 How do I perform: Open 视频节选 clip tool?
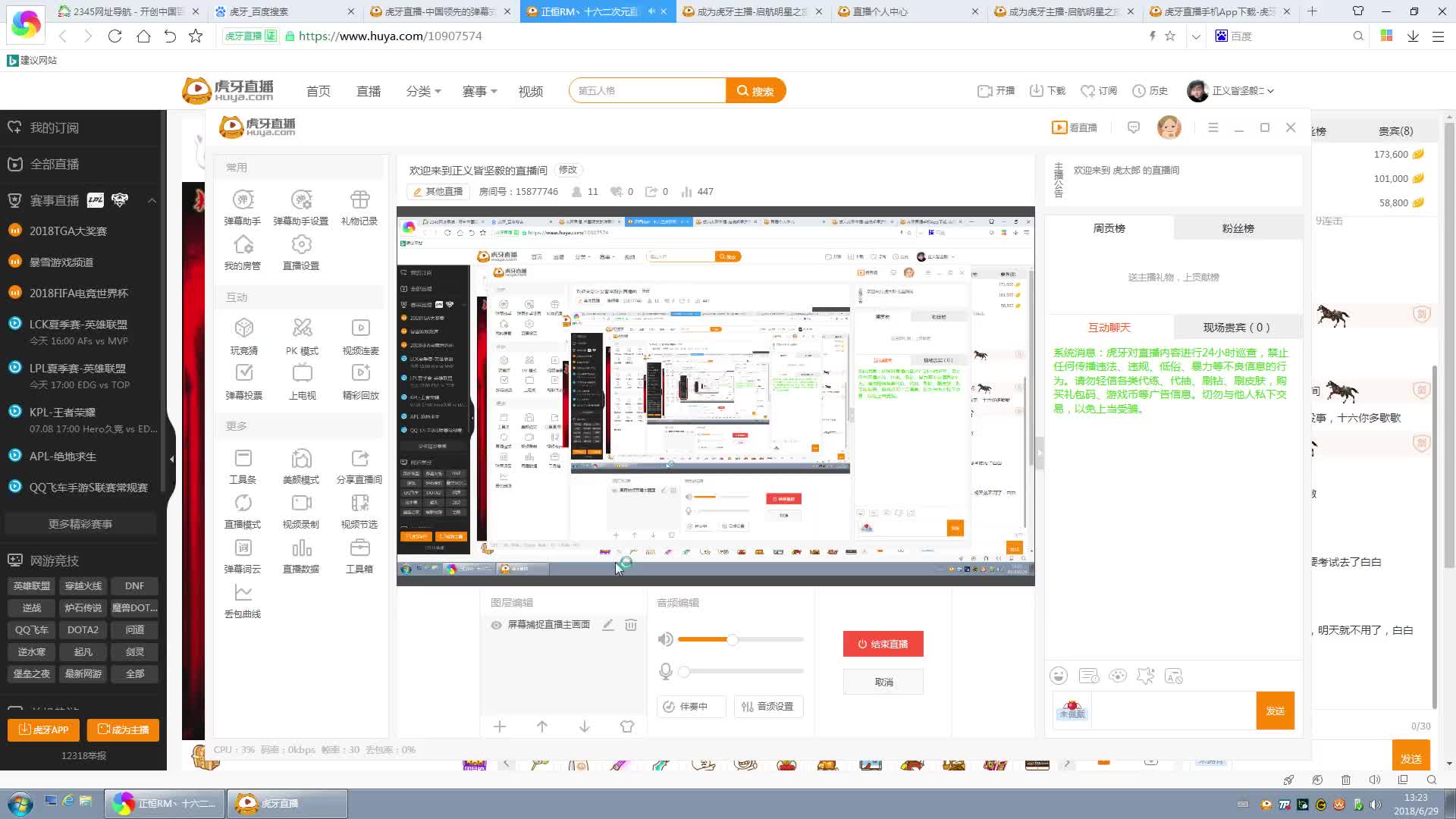[359, 510]
